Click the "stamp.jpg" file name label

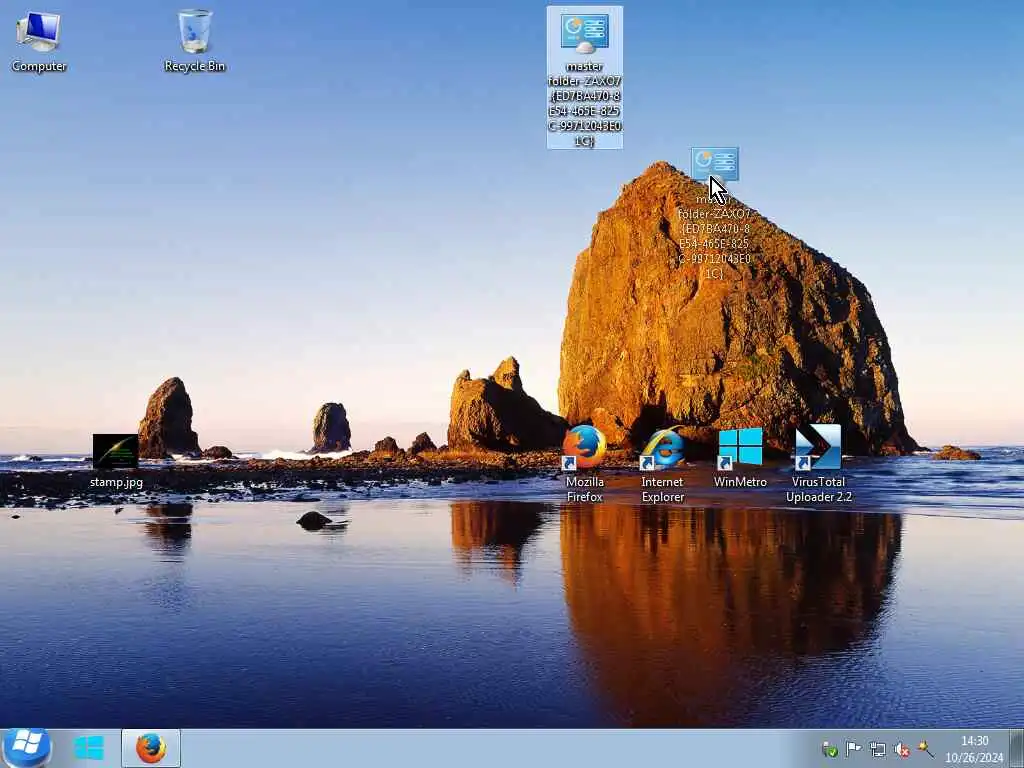click(x=116, y=482)
